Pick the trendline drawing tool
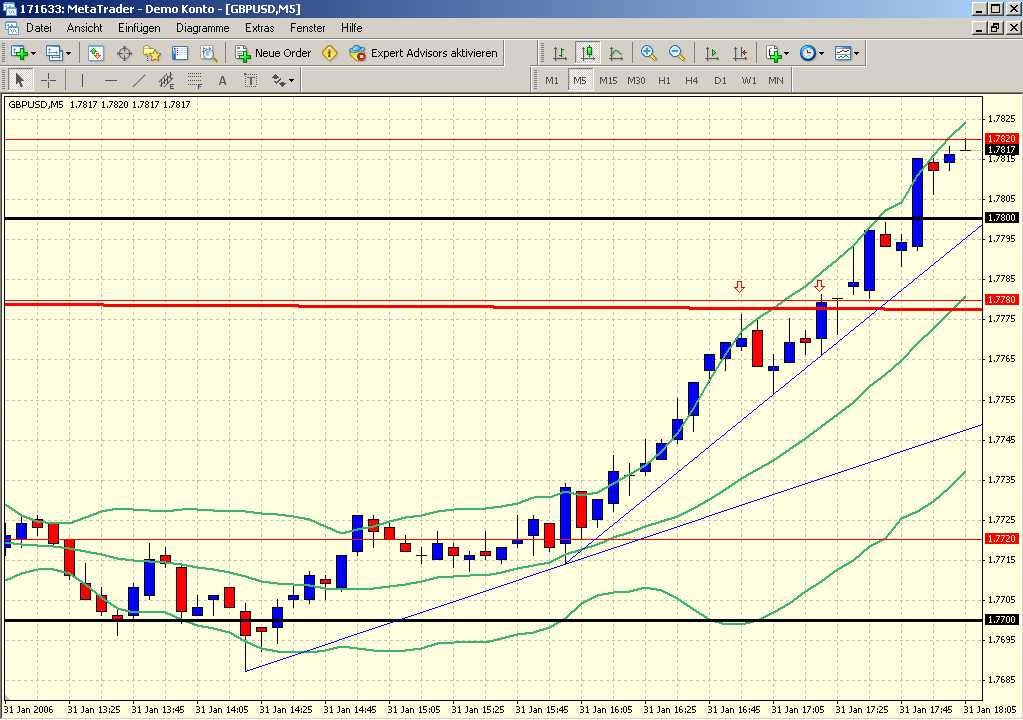Image resolution: width=1023 pixels, height=720 pixels. 139,80
